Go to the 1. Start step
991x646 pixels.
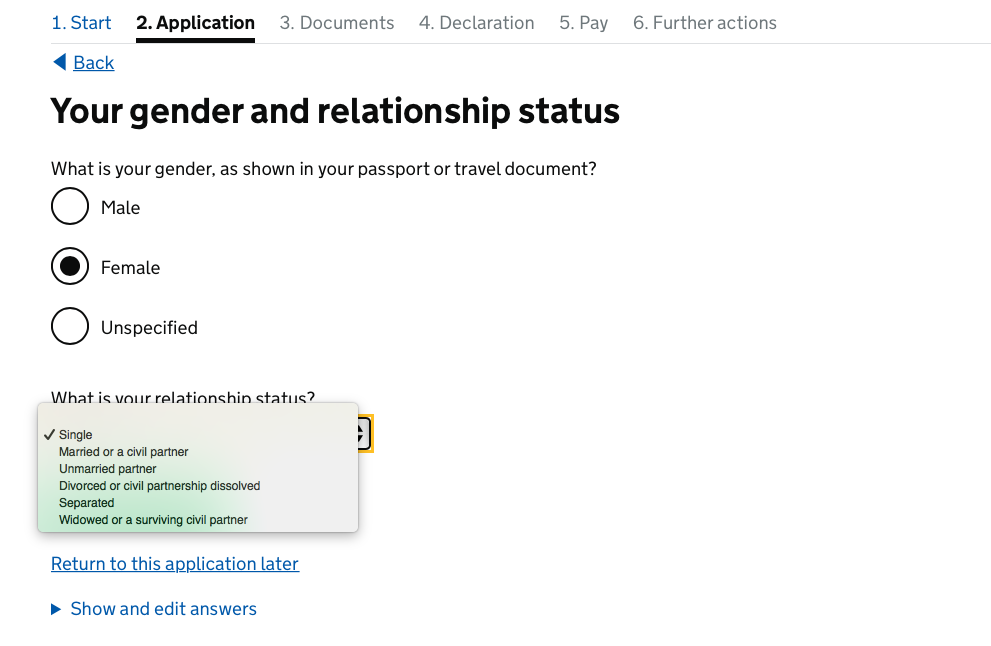81,23
